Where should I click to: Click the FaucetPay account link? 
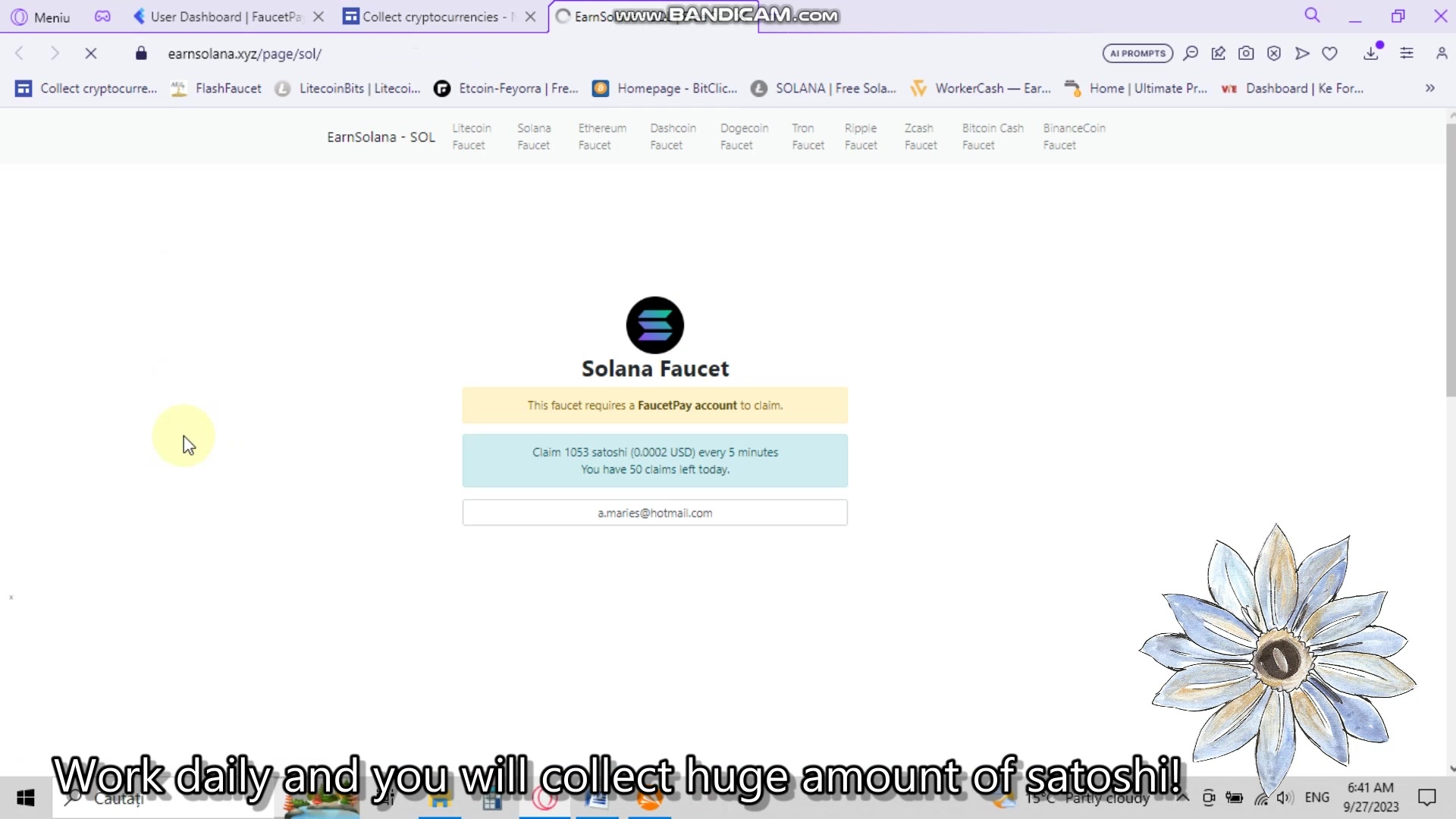[687, 406]
